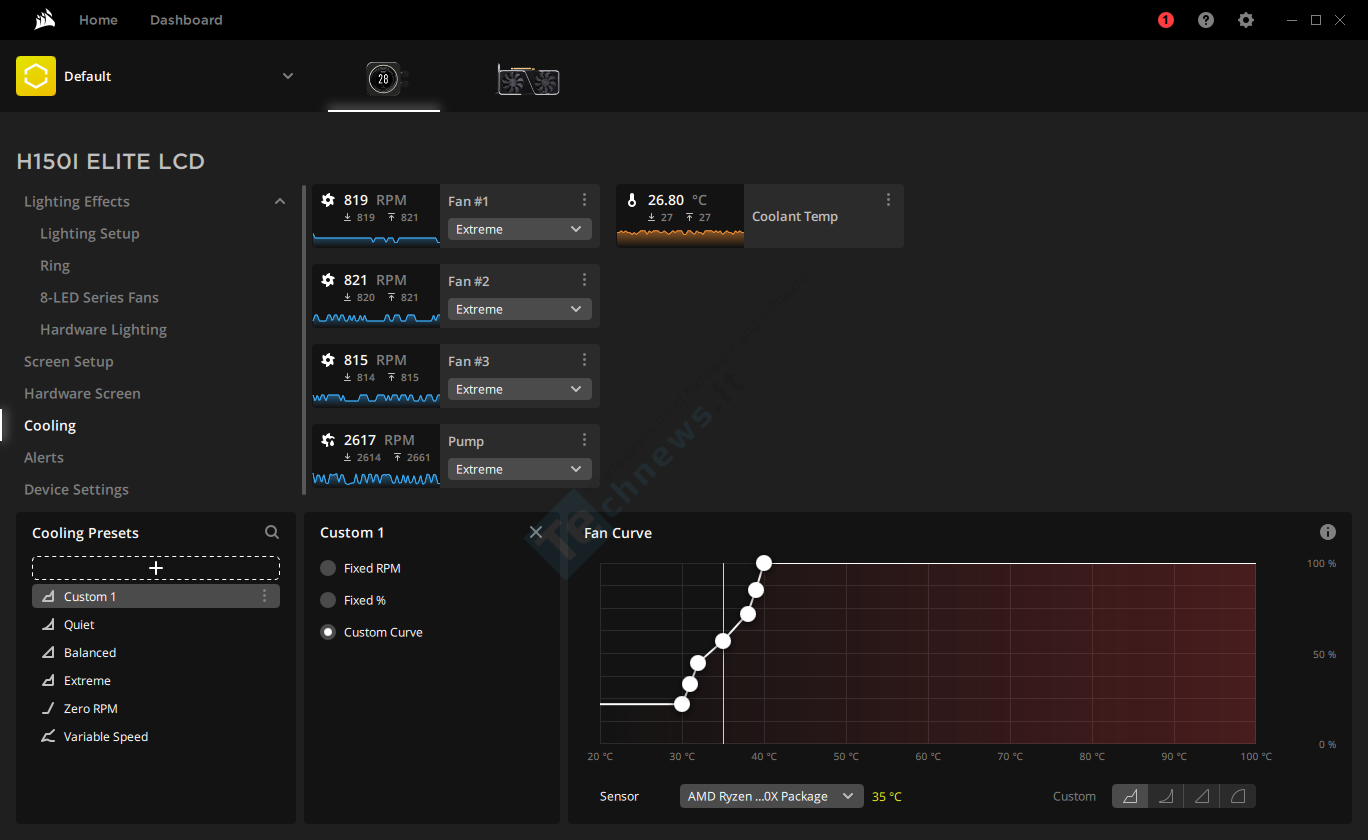Apply the fourth curve shape preset icon
The image size is (1368, 840).
click(1238, 796)
